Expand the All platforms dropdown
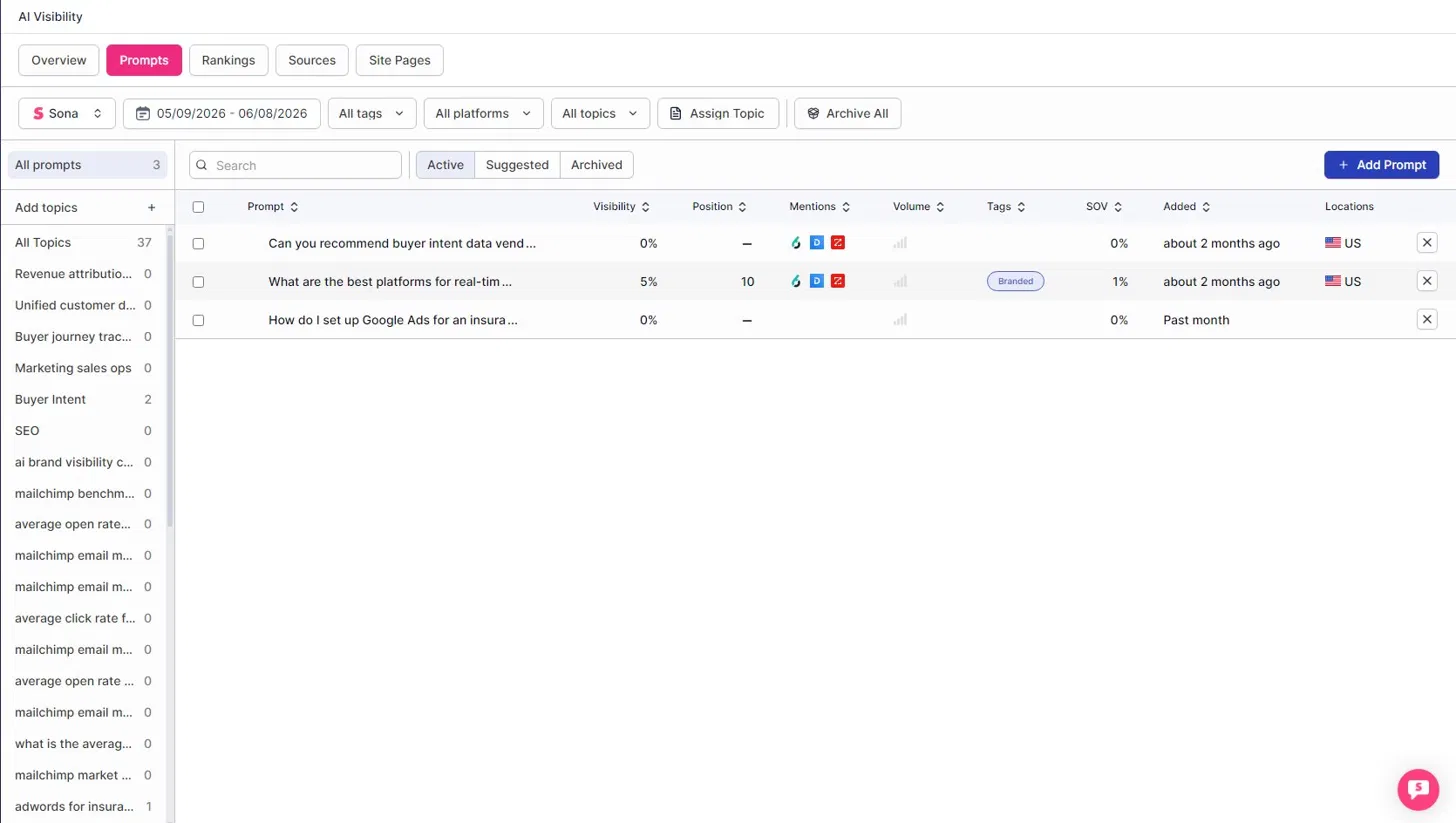This screenshot has width=1456, height=823. [484, 114]
